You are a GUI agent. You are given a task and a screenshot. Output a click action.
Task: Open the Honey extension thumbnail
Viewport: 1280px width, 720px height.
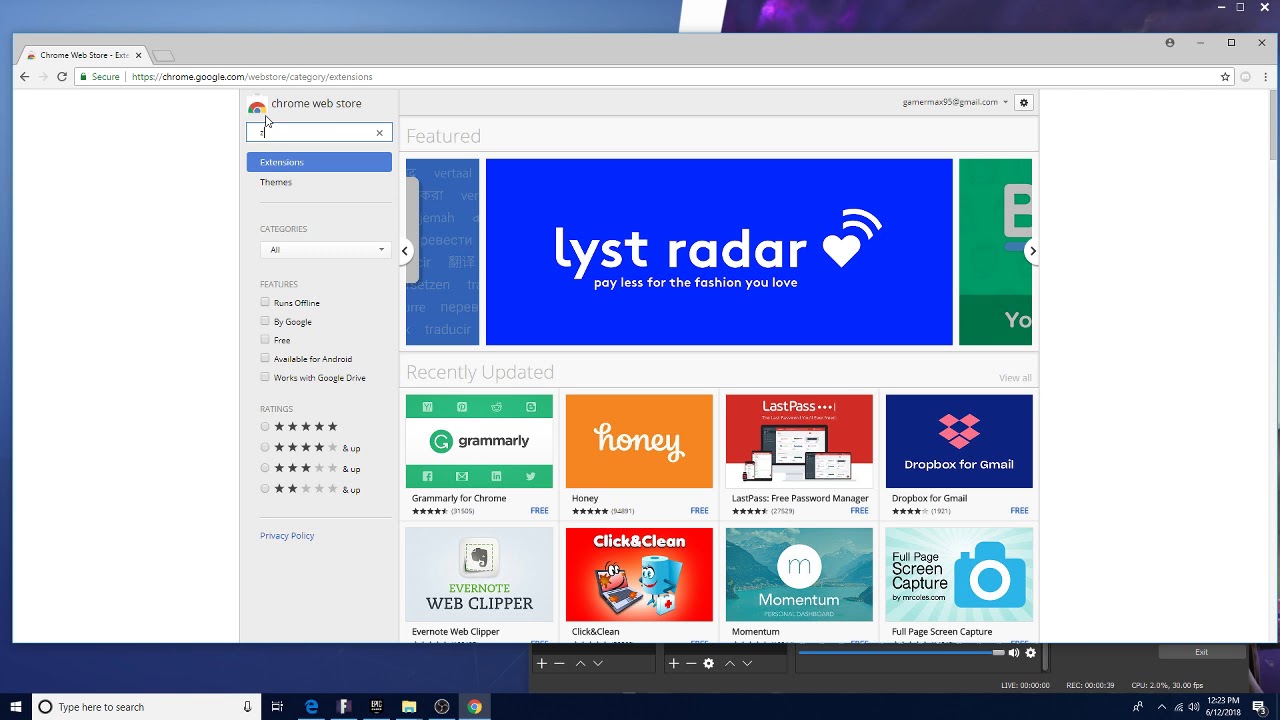tap(639, 441)
